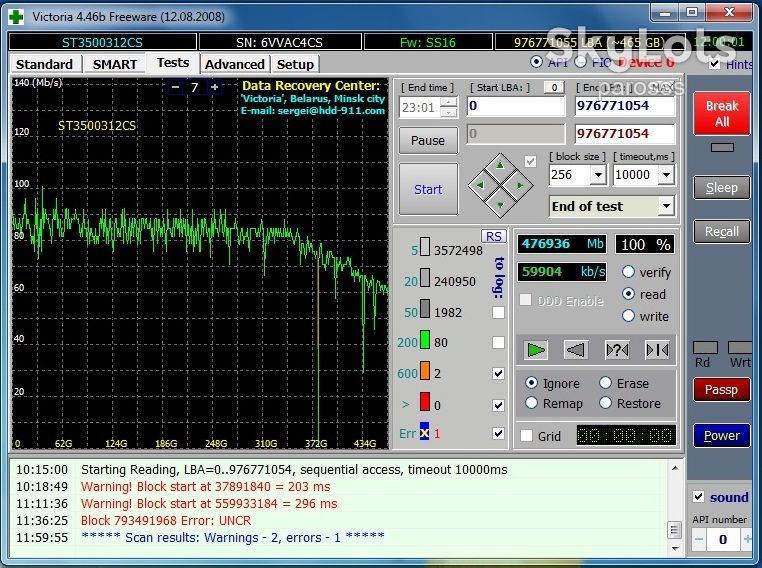This screenshot has width=762, height=568.
Task: Click the grey 5 ms block indicator
Action: point(425,246)
